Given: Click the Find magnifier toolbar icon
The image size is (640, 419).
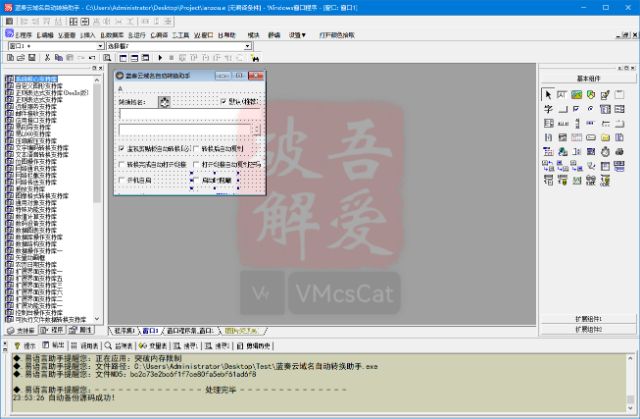Looking at the screenshot, I should 107,58.
